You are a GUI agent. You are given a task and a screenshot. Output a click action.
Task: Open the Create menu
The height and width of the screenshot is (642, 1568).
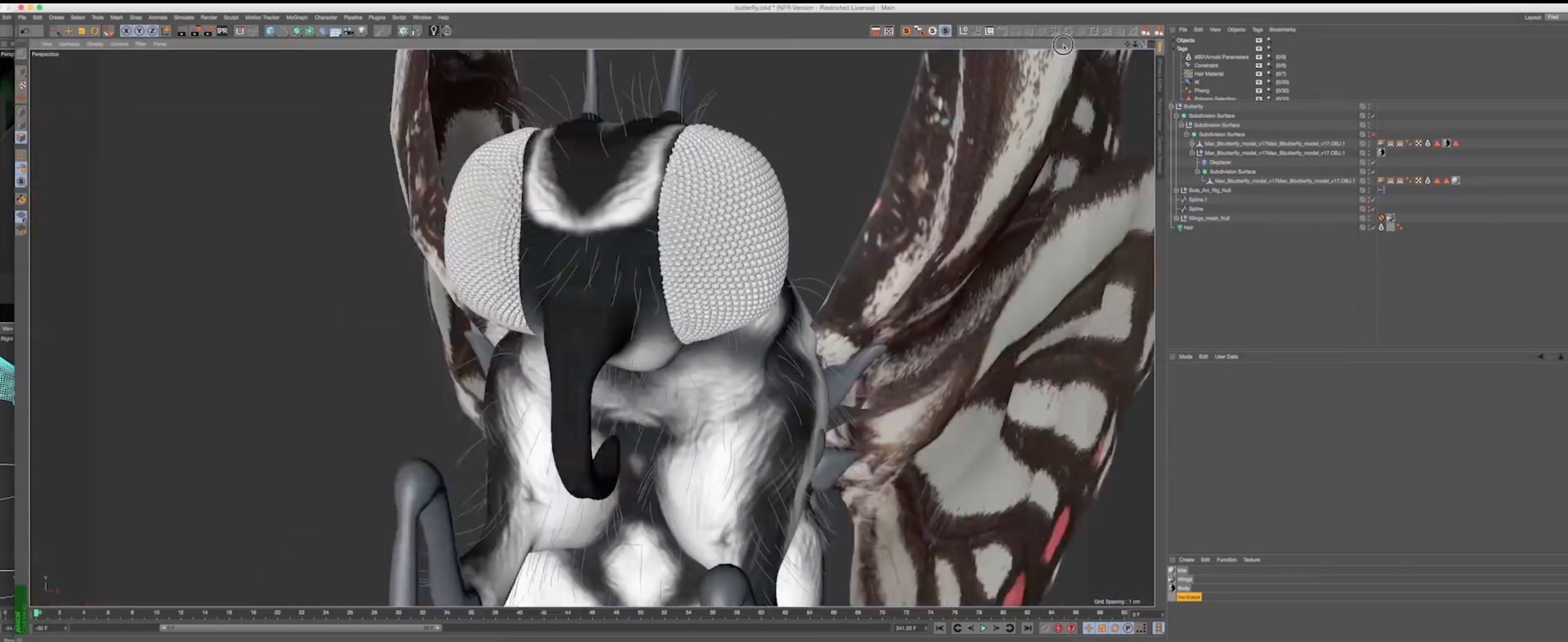56,18
